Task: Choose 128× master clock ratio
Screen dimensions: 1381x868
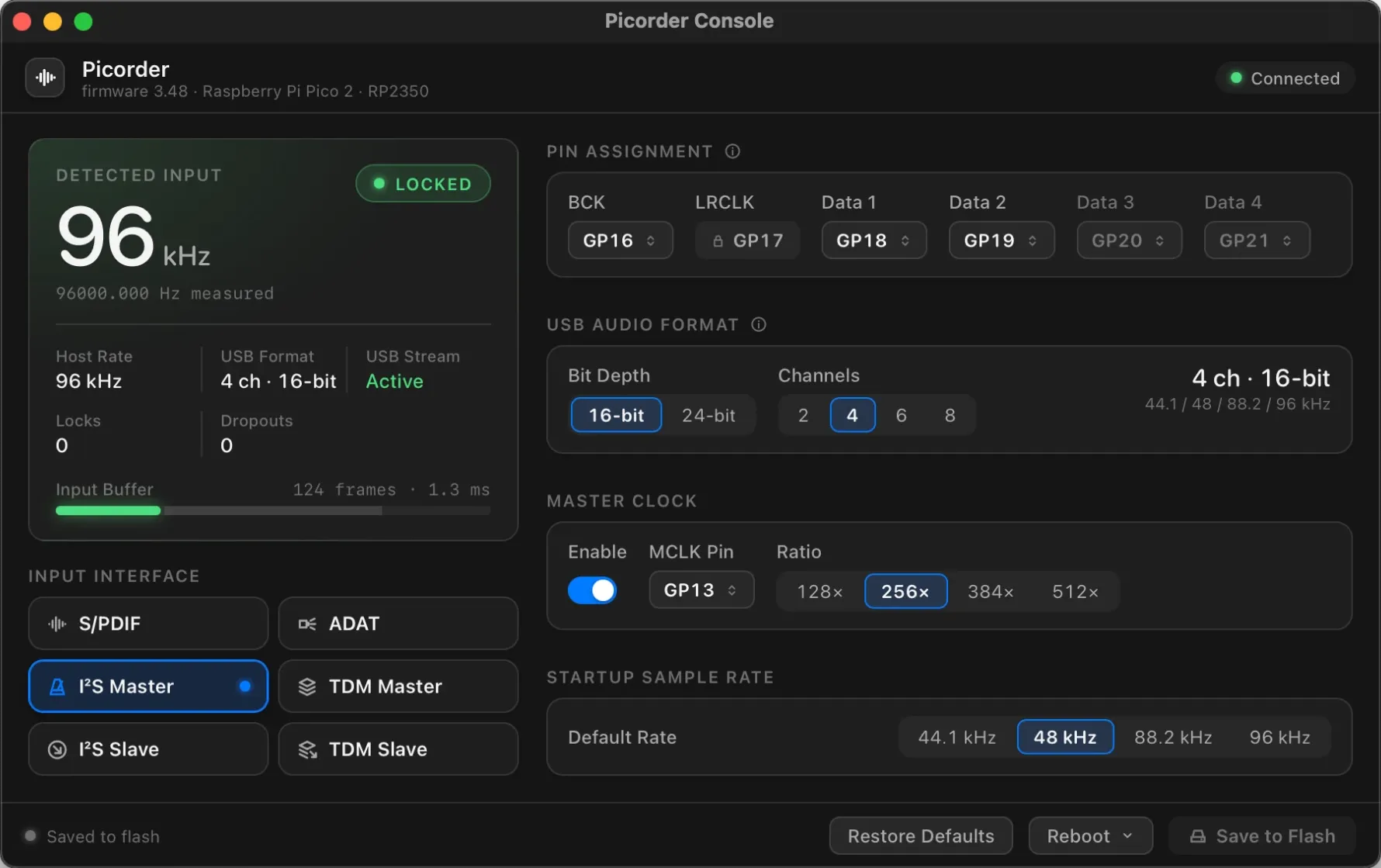Action: click(x=820, y=591)
